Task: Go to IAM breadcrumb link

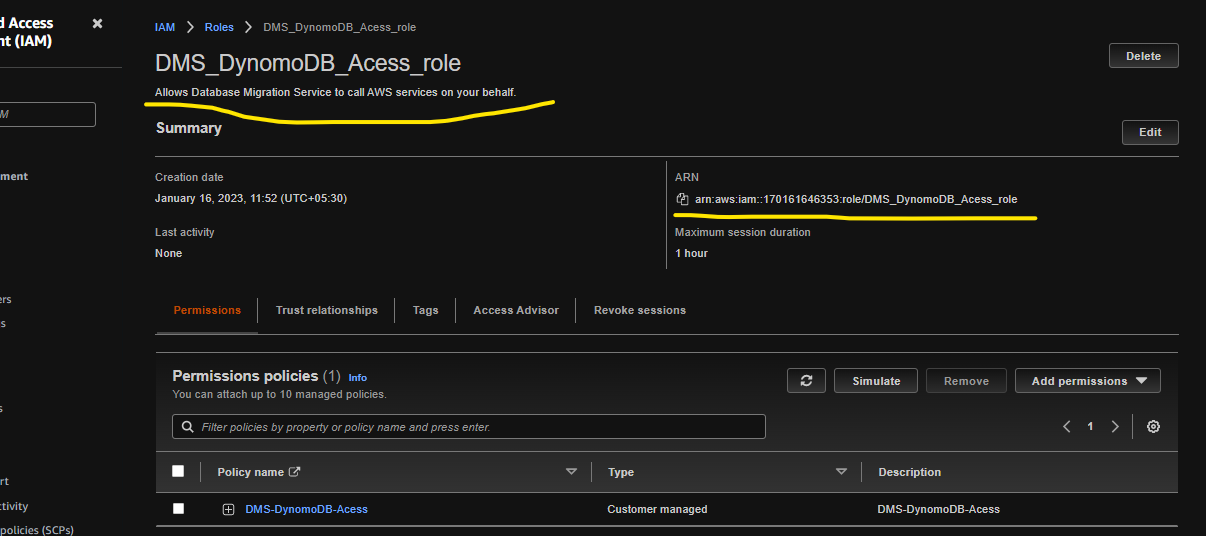Action: pos(165,27)
